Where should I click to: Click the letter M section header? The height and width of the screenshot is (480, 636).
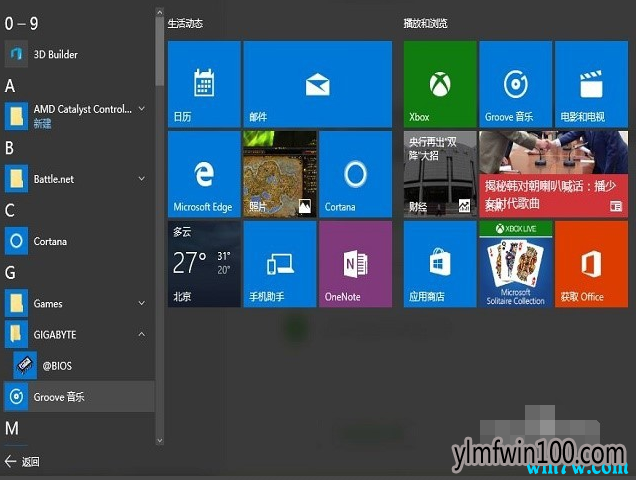coord(12,428)
